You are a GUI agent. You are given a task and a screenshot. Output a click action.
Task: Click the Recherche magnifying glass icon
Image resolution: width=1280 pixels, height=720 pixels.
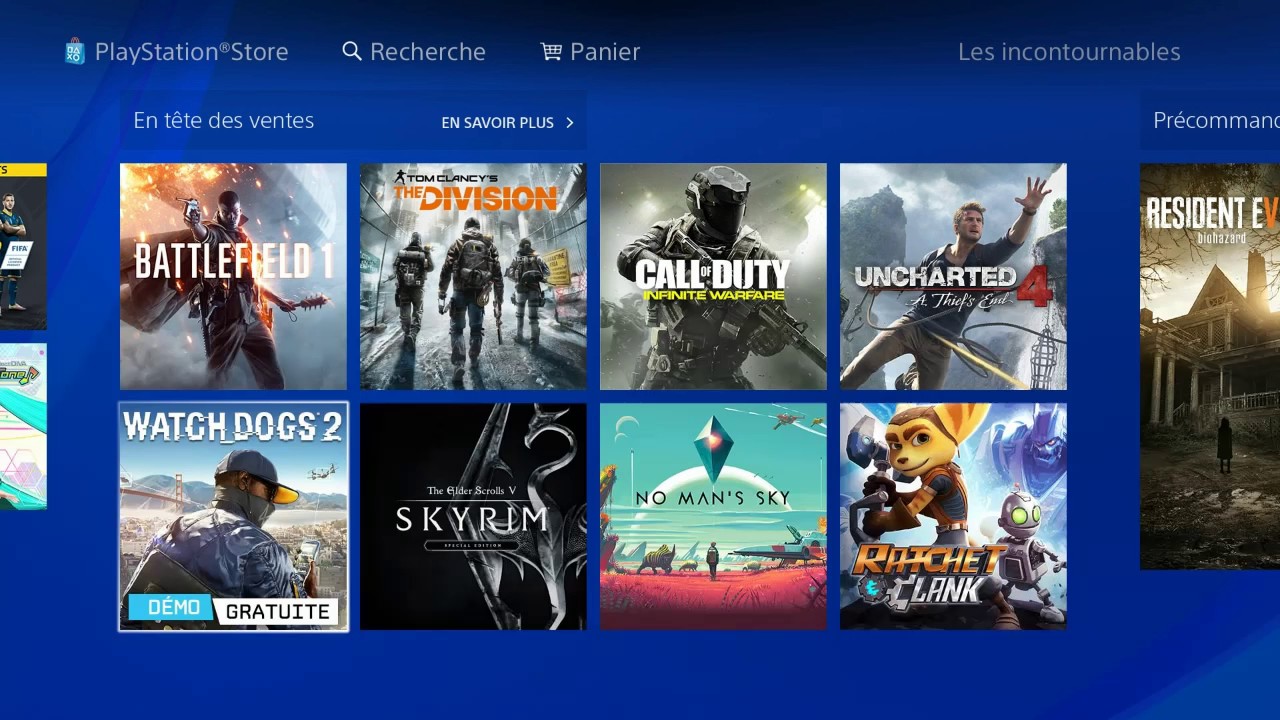tap(351, 51)
